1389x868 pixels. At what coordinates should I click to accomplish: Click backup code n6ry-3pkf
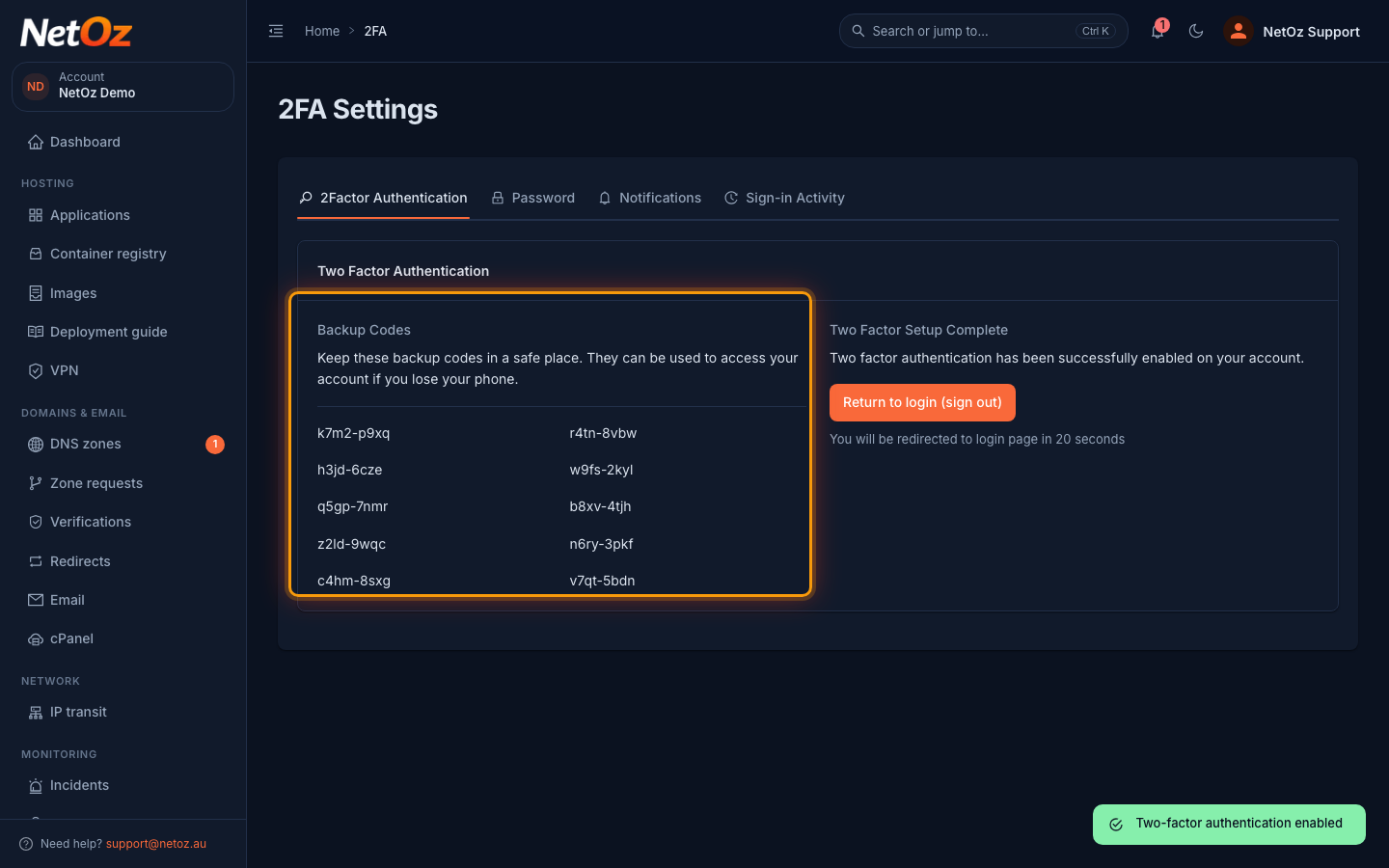pyautogui.click(x=601, y=544)
